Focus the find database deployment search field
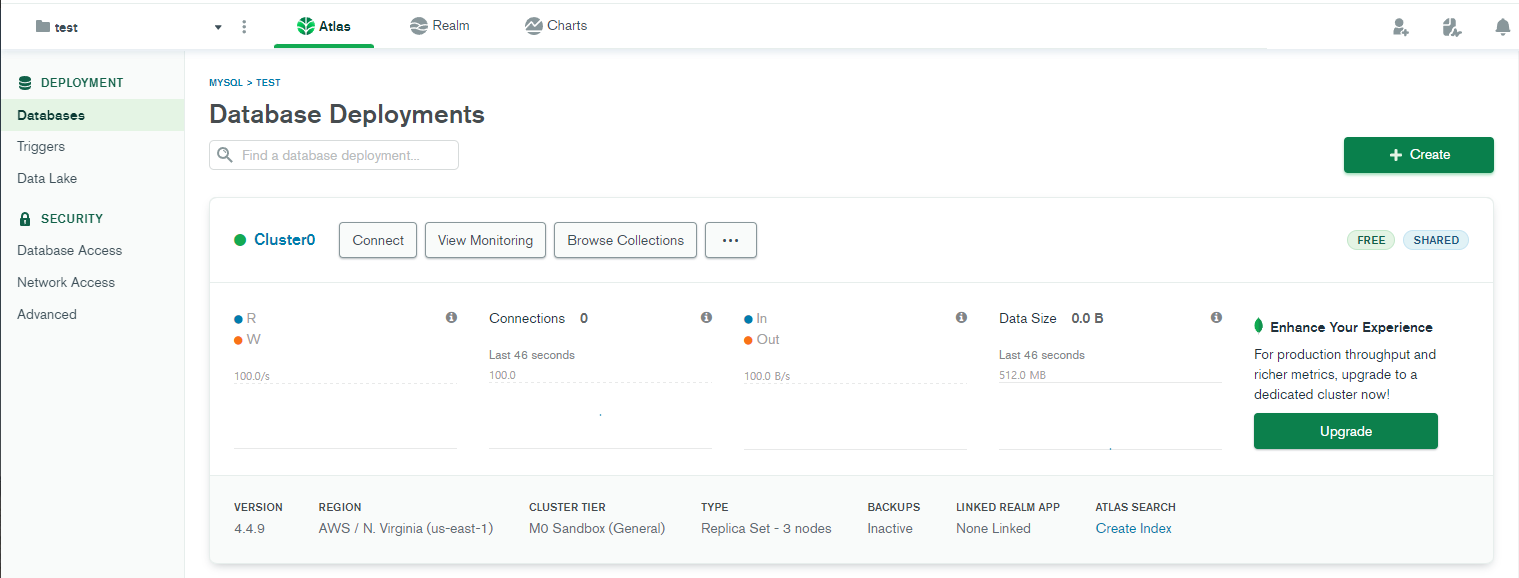This screenshot has width=1519, height=578. pos(334,155)
